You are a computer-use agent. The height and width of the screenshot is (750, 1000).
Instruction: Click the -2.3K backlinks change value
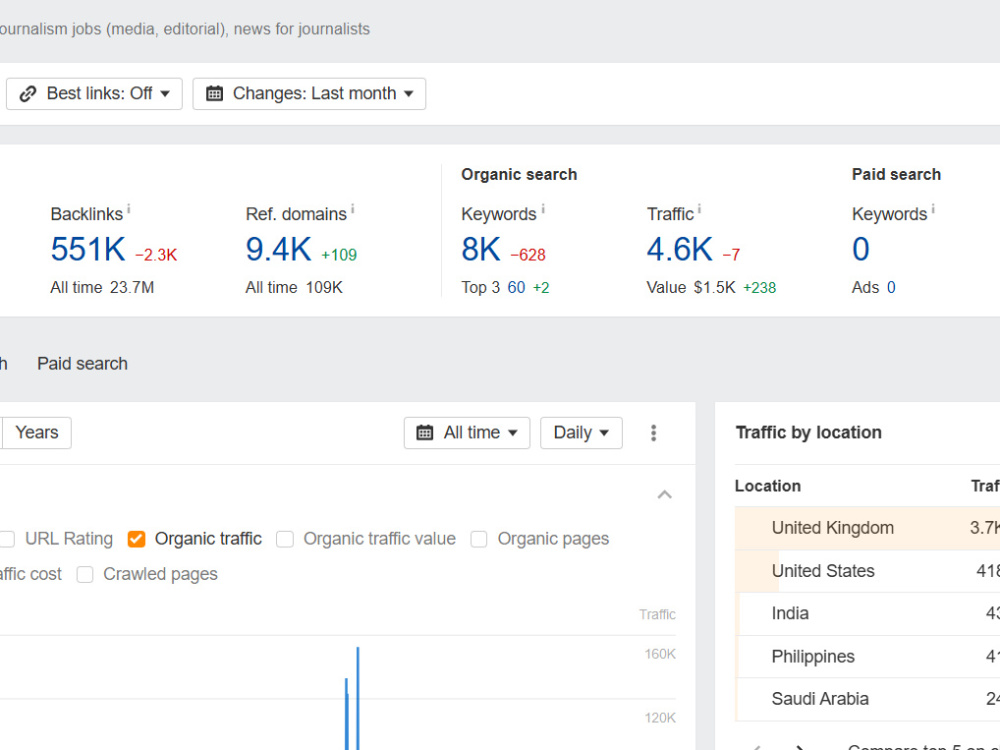coord(156,255)
